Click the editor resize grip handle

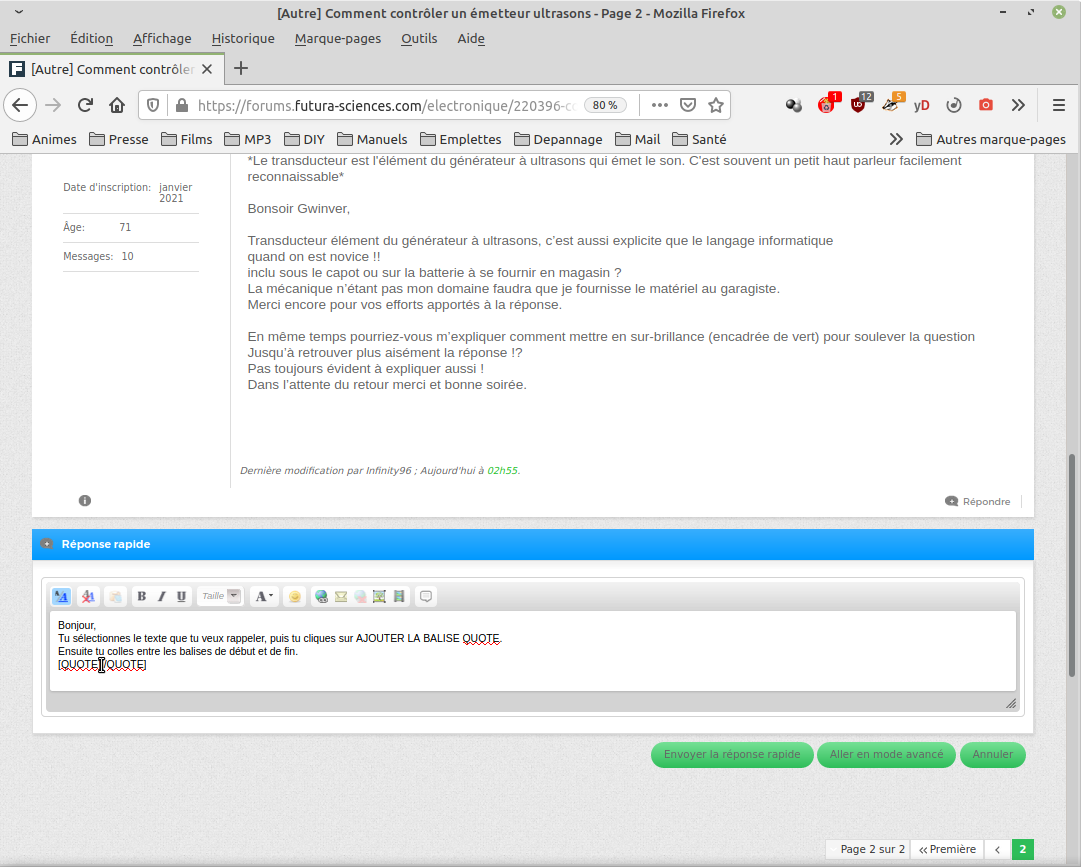coord(1011,703)
